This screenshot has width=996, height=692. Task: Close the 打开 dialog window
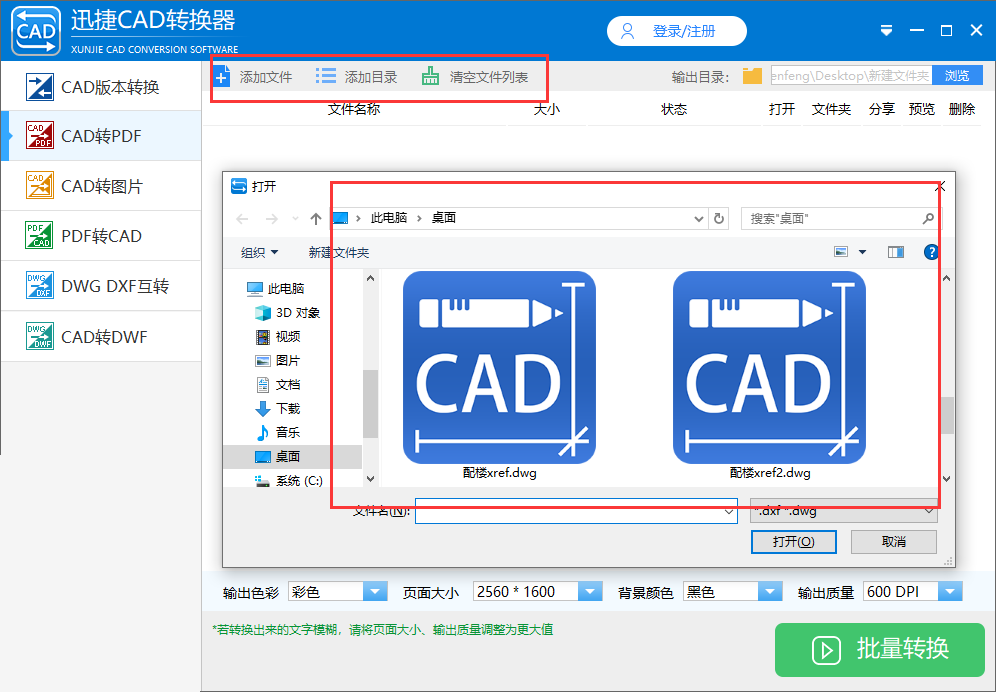click(x=941, y=186)
